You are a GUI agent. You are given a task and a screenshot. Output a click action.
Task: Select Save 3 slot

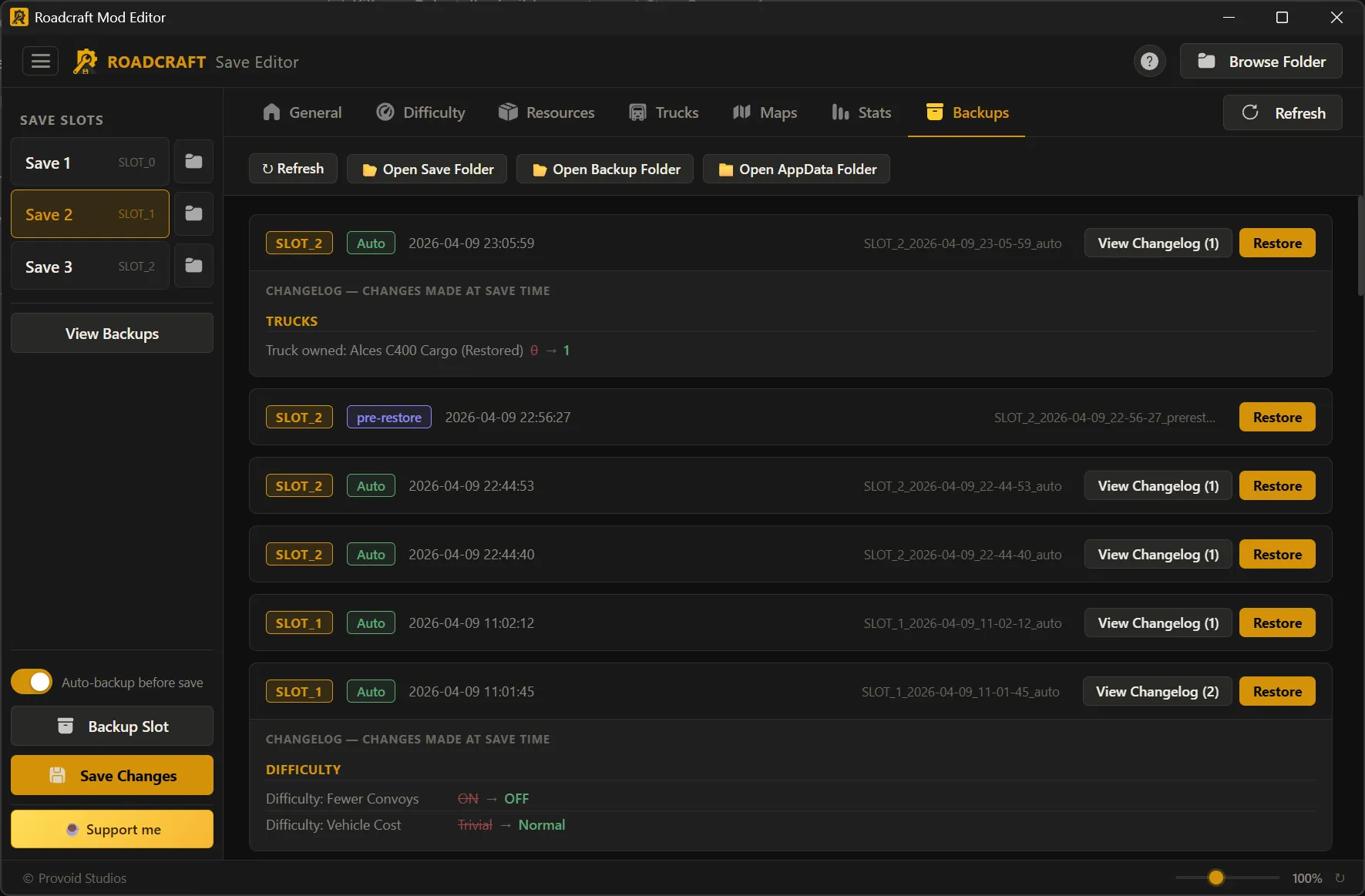(90, 266)
